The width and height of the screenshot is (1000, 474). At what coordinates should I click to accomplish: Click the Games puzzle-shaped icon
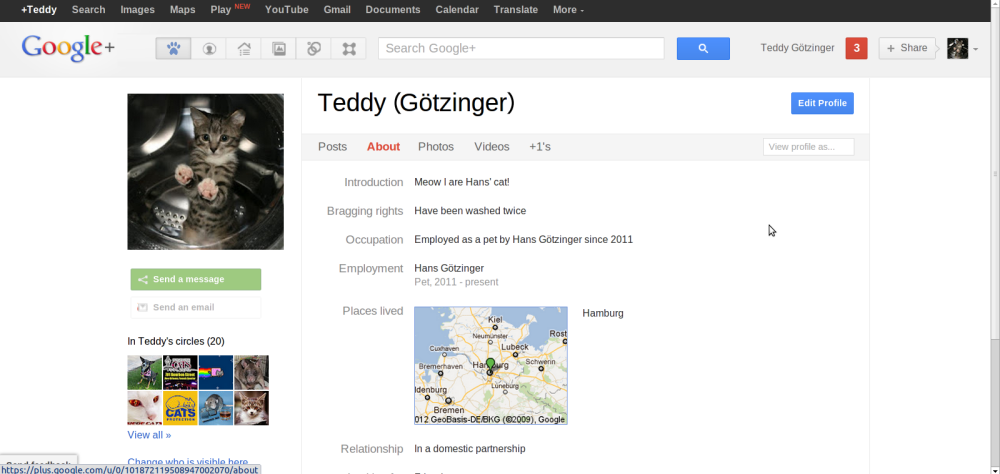click(x=349, y=48)
